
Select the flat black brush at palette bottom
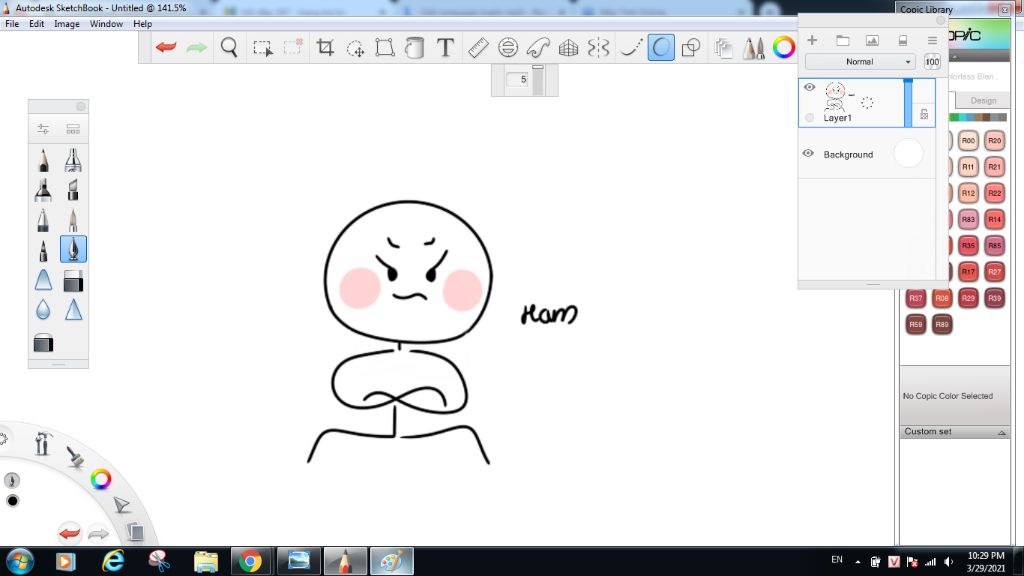[x=43, y=343]
